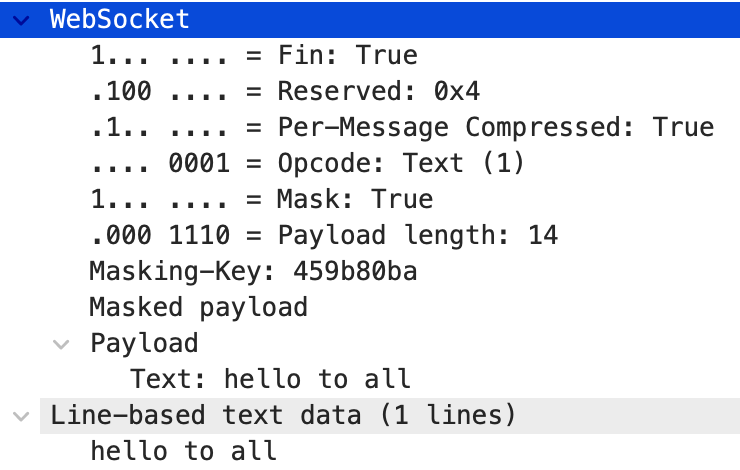Collapse the WebSocket section chevron

(22, 19)
